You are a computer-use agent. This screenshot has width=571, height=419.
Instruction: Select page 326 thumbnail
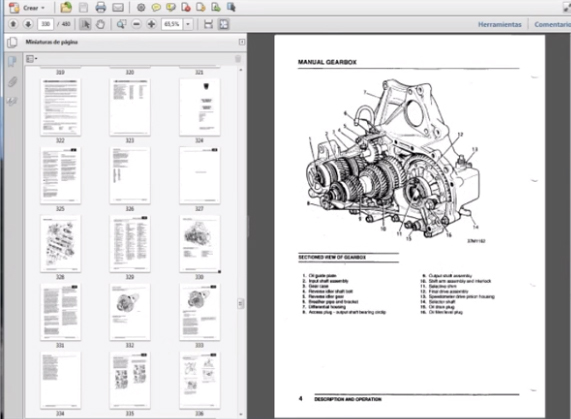130,175
